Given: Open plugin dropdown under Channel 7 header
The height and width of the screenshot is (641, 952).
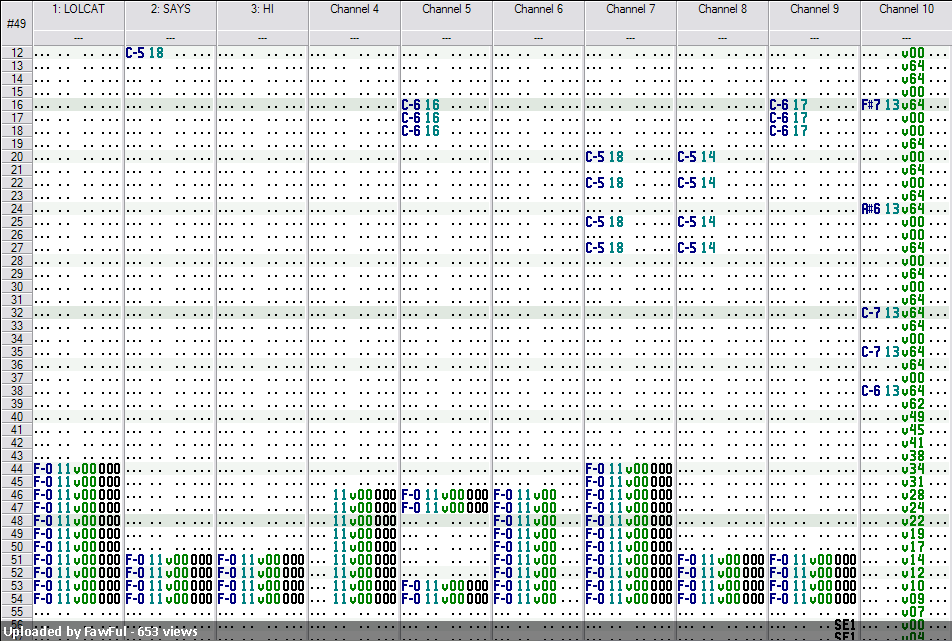Looking at the screenshot, I should tap(630, 38).
